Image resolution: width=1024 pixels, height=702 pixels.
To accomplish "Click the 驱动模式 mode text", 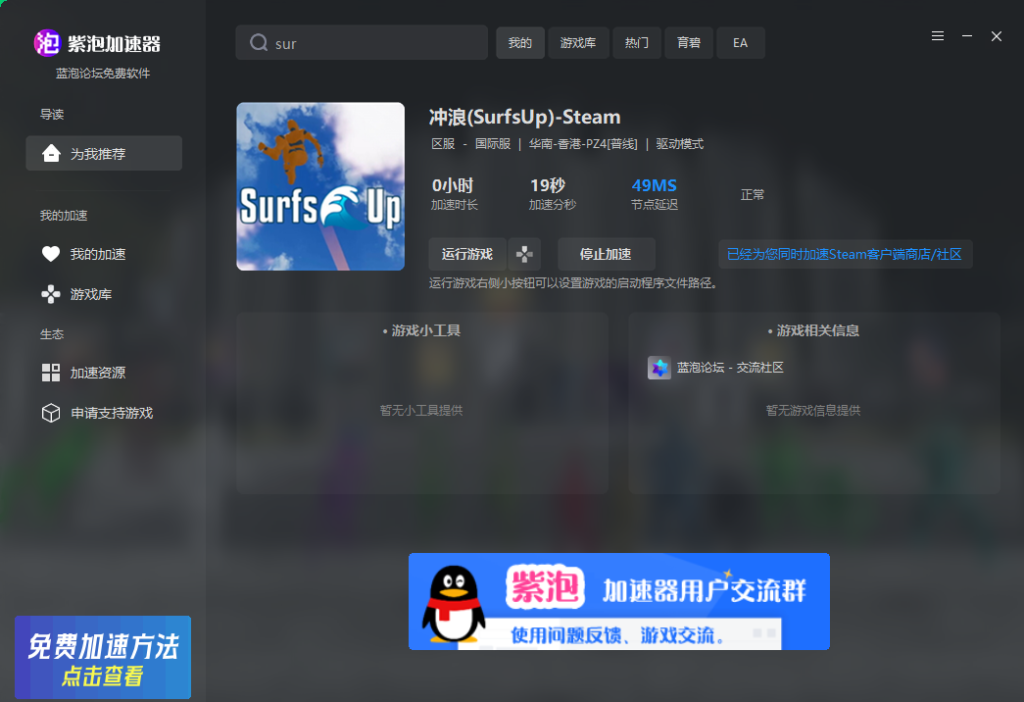I will coord(680,144).
